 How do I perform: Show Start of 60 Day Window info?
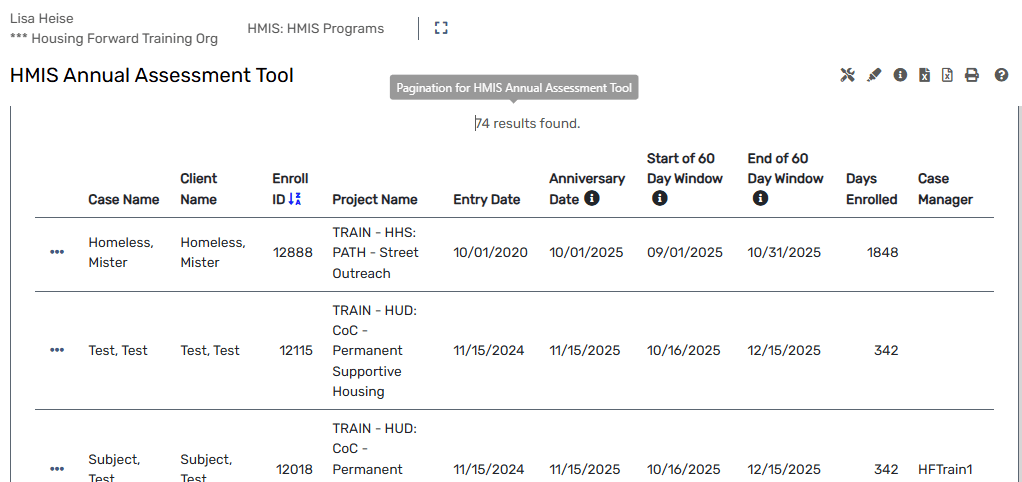[x=659, y=199]
